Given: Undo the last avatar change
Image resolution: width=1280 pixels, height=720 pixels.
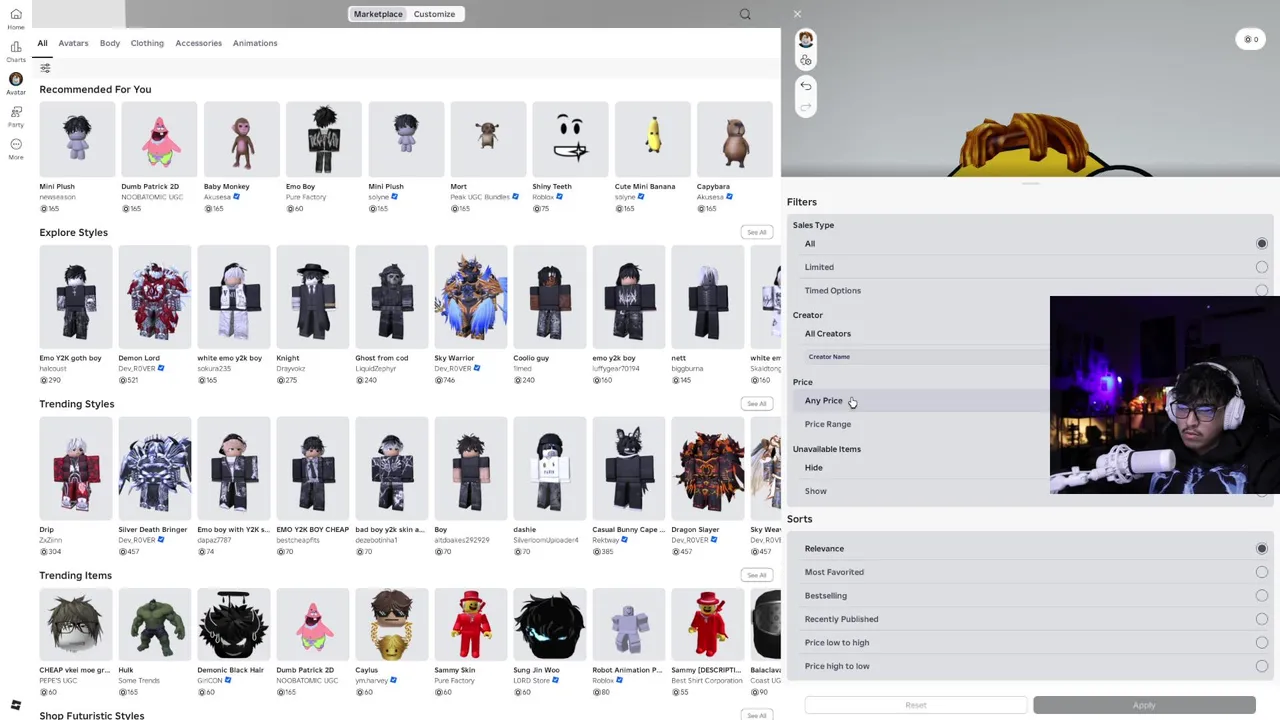Looking at the screenshot, I should [806, 86].
